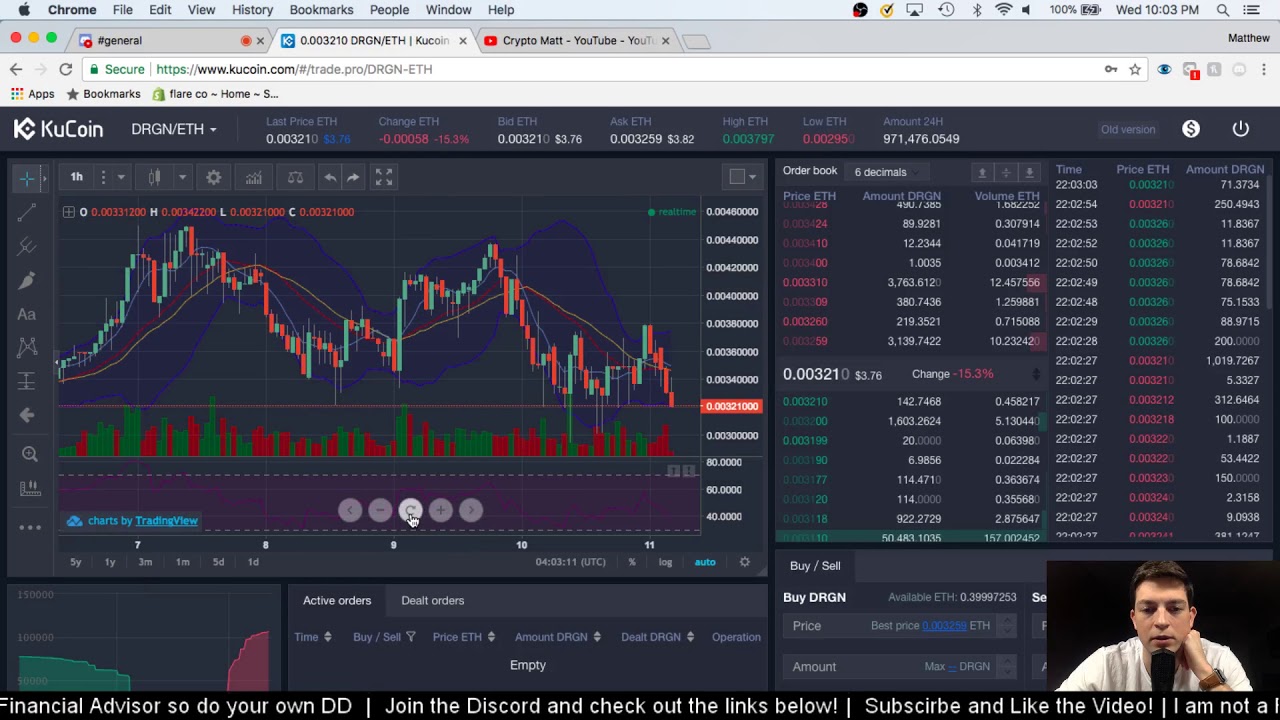1280x720 pixels.
Task: Switch to the Old version
Action: (x=1128, y=130)
